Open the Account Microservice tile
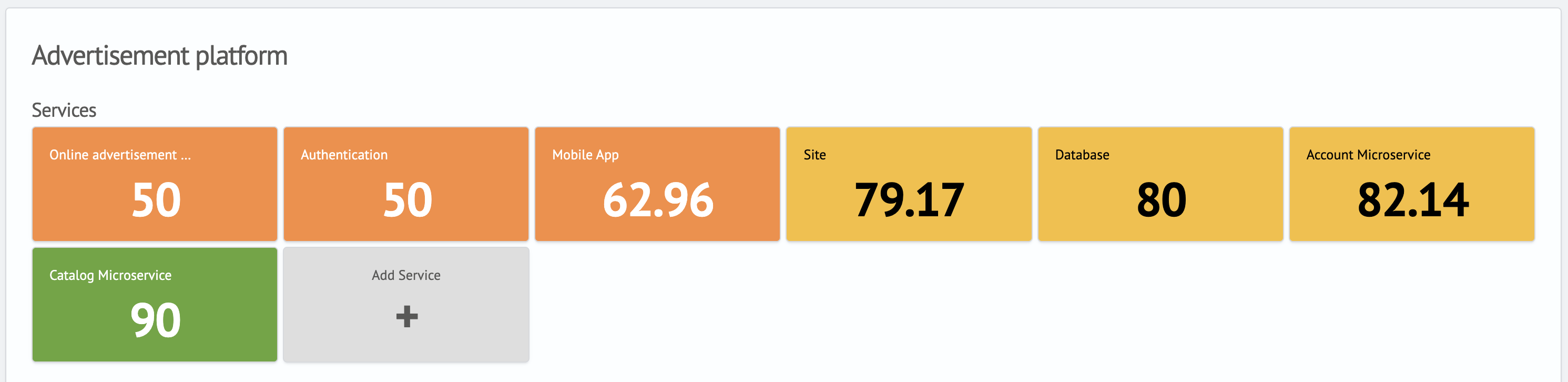The image size is (1568, 382). pyautogui.click(x=1411, y=184)
